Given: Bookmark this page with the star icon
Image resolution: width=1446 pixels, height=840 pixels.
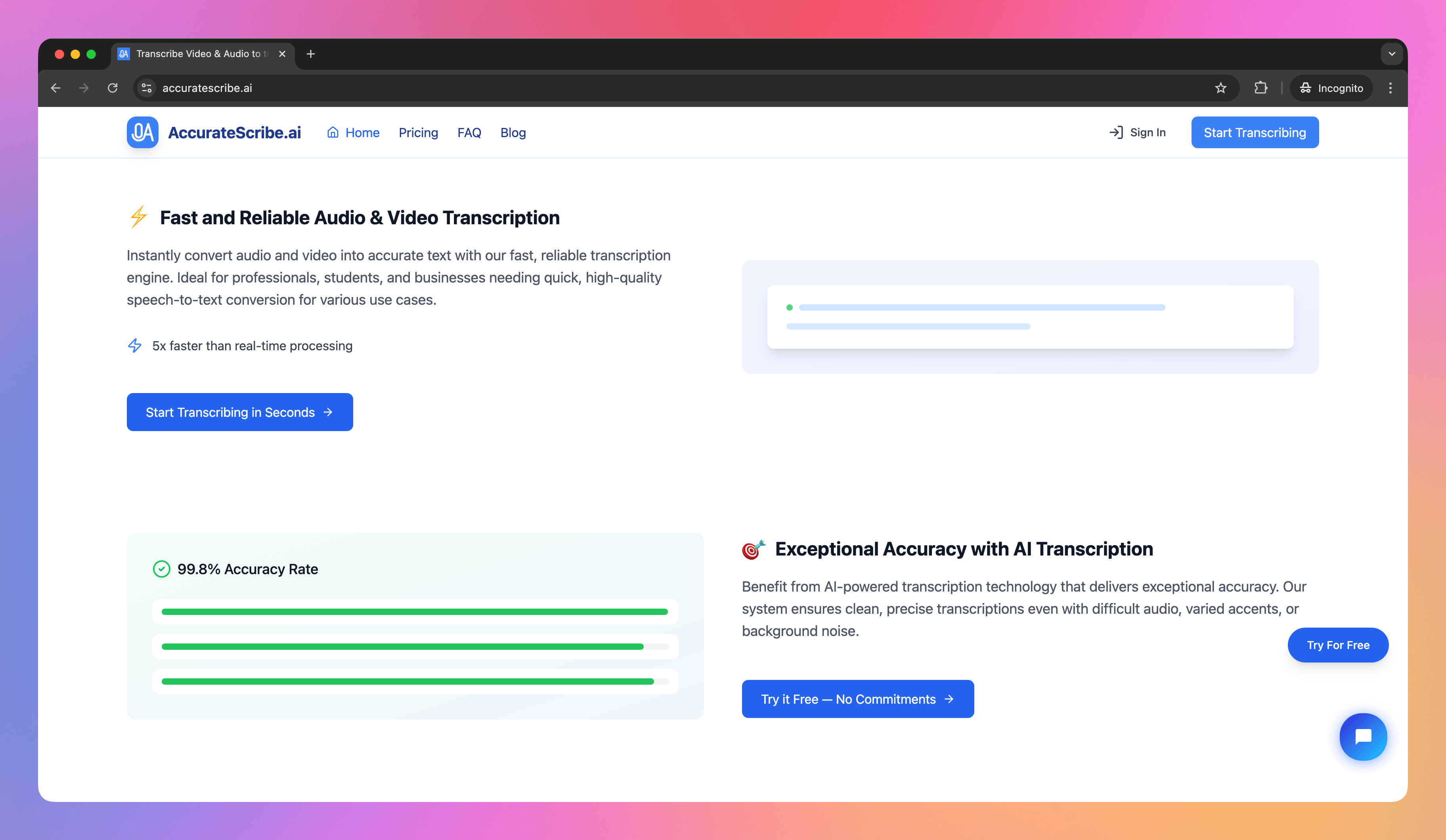Looking at the screenshot, I should pyautogui.click(x=1220, y=88).
